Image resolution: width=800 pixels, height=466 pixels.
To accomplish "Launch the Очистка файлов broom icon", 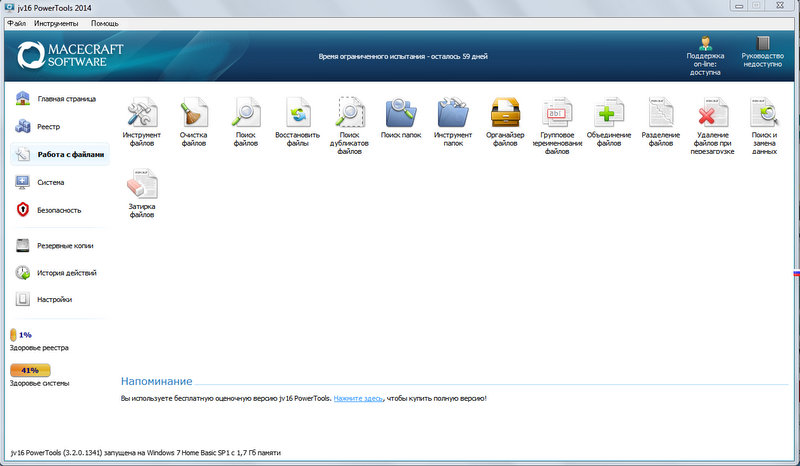I will click(x=193, y=121).
